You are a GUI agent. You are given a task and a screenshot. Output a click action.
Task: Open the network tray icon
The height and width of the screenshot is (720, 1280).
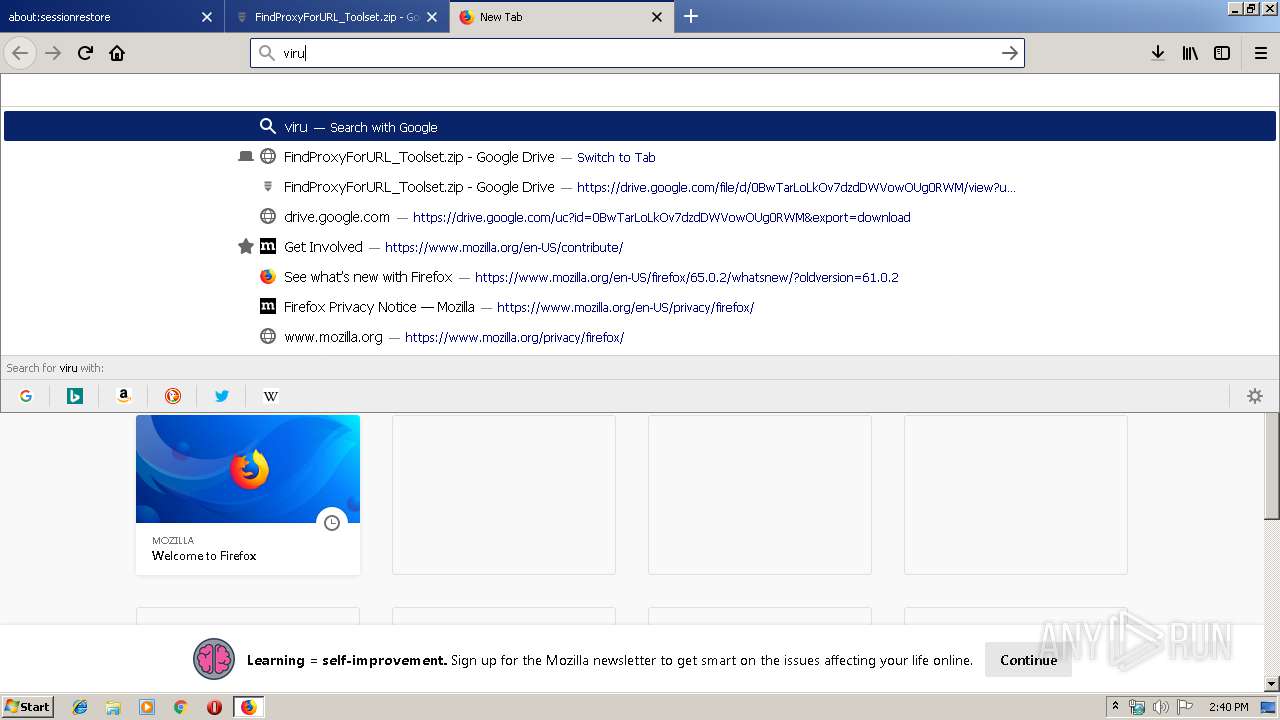(1137, 707)
